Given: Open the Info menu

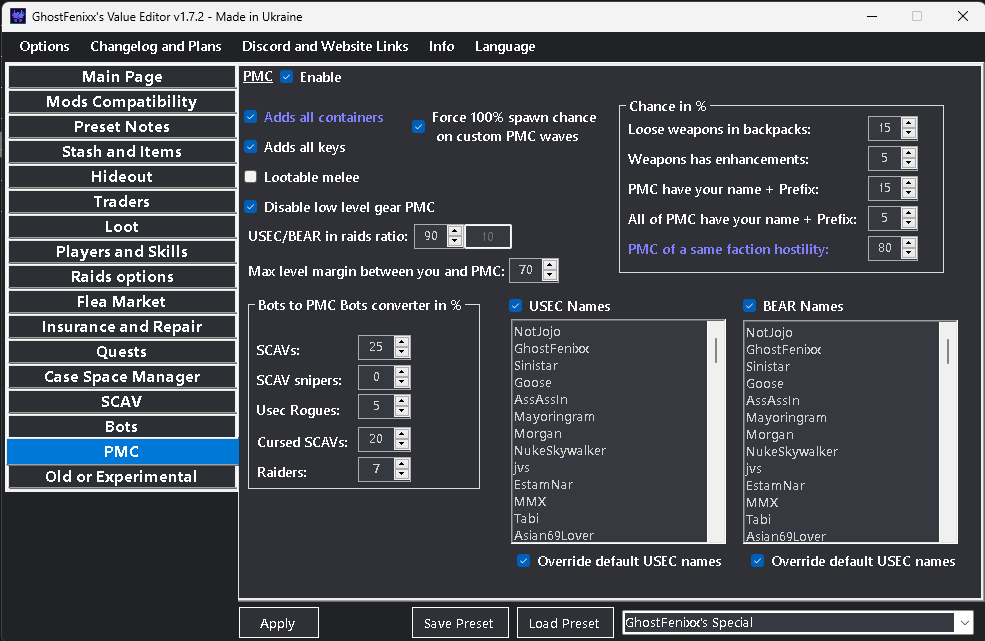Looking at the screenshot, I should (x=442, y=47).
